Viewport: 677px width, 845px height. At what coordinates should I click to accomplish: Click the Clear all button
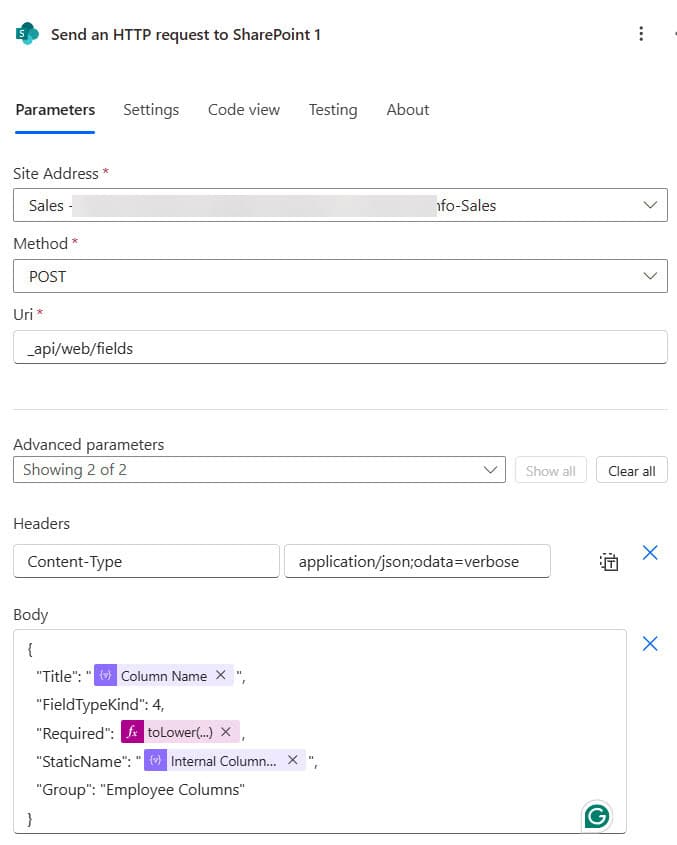(x=632, y=470)
